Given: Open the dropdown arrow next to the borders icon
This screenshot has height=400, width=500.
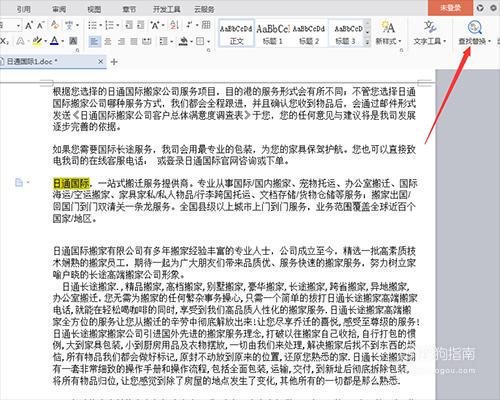Looking at the screenshot, I should (x=208, y=42).
